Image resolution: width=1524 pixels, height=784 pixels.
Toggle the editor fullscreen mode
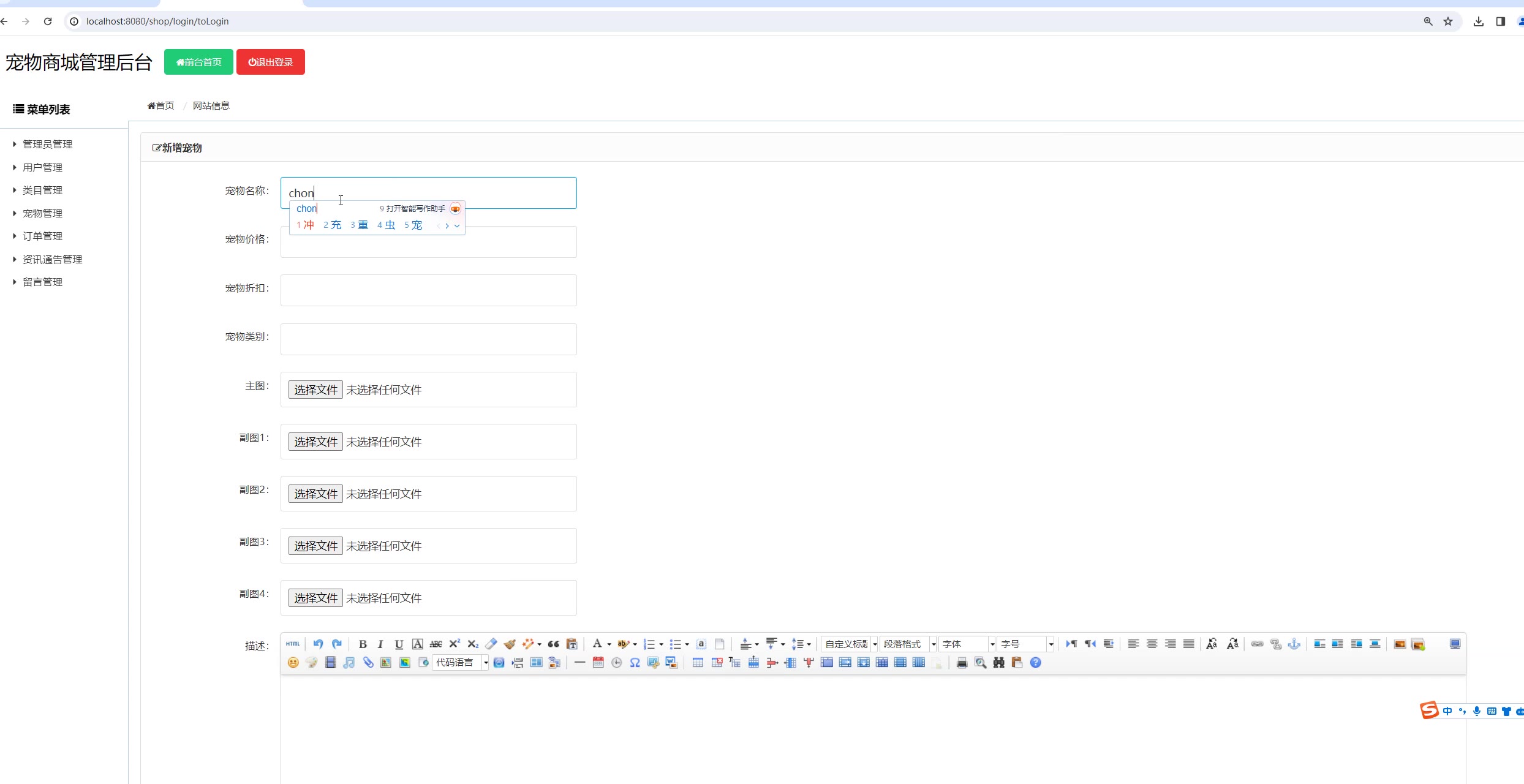[x=1455, y=644]
